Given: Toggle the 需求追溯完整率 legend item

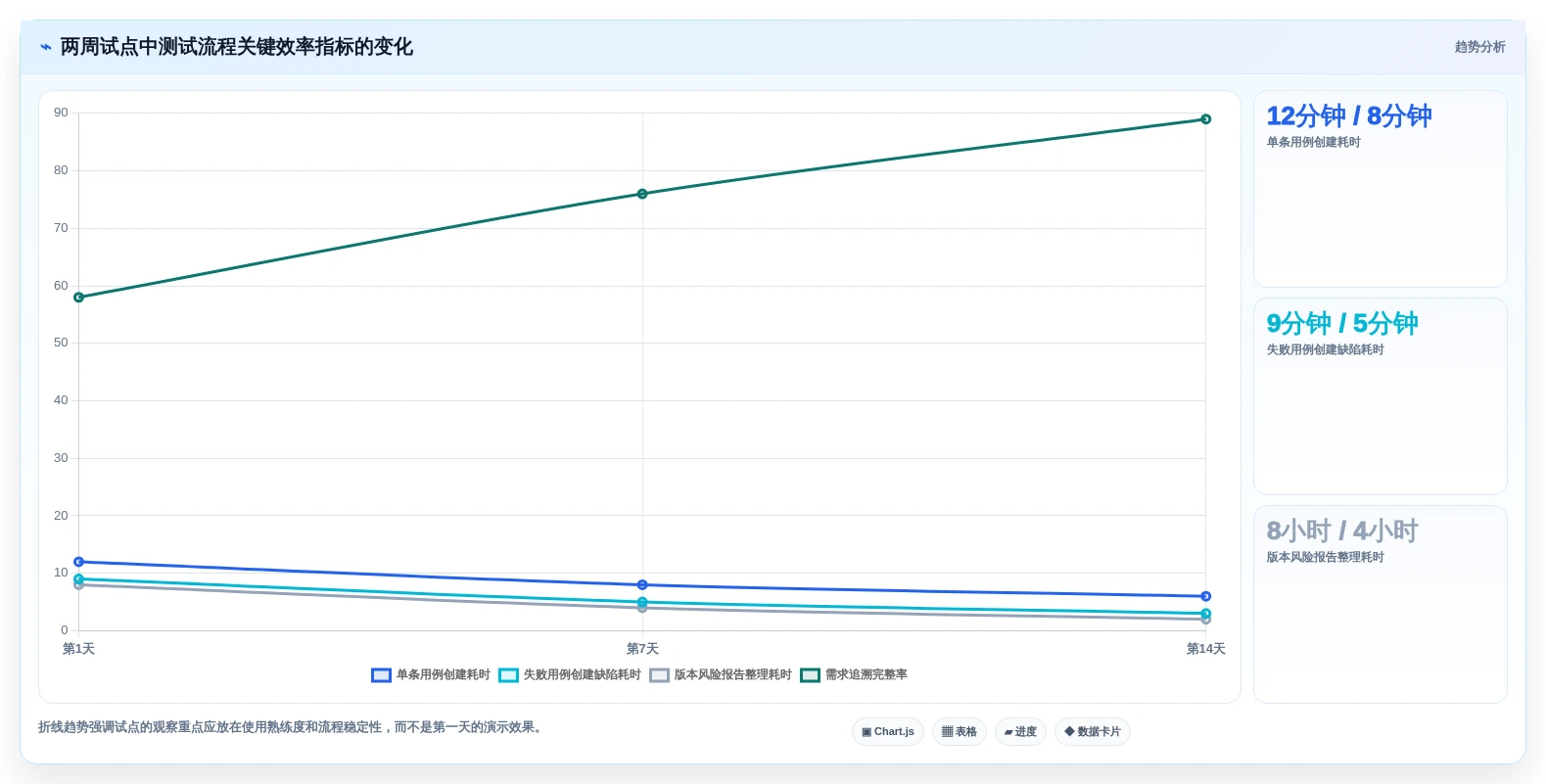Looking at the screenshot, I should [x=854, y=675].
